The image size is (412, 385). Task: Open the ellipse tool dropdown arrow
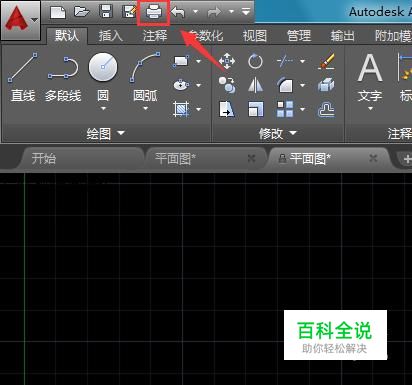(198, 85)
